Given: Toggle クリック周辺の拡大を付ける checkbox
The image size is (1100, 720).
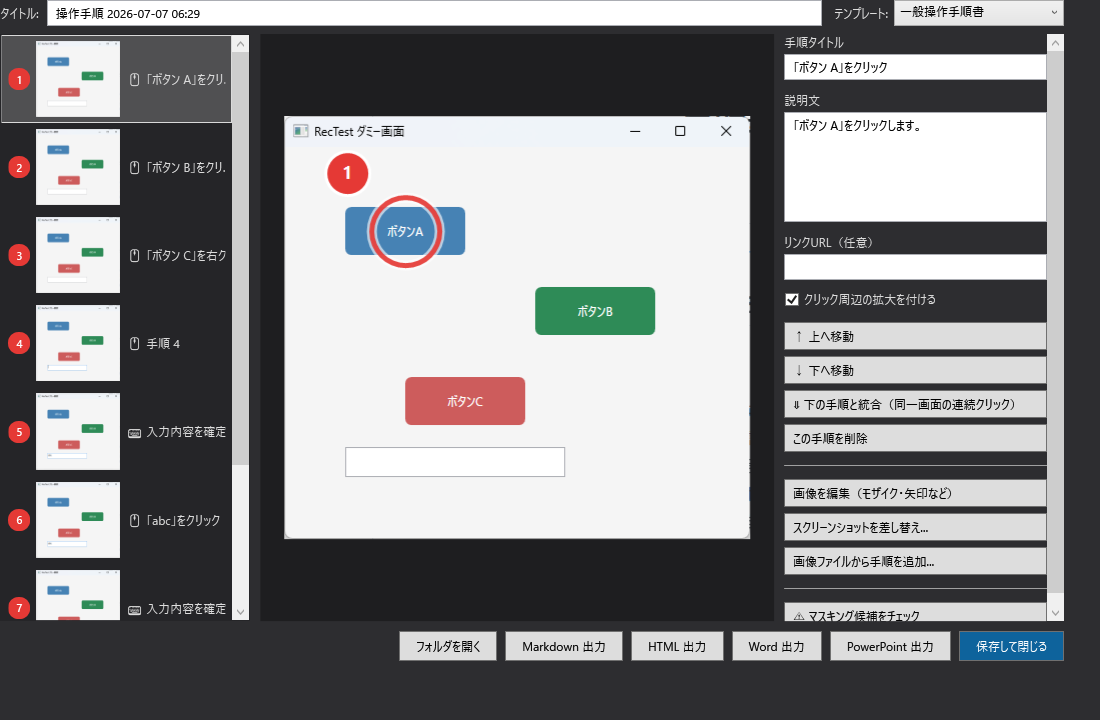Looking at the screenshot, I should pyautogui.click(x=792, y=300).
